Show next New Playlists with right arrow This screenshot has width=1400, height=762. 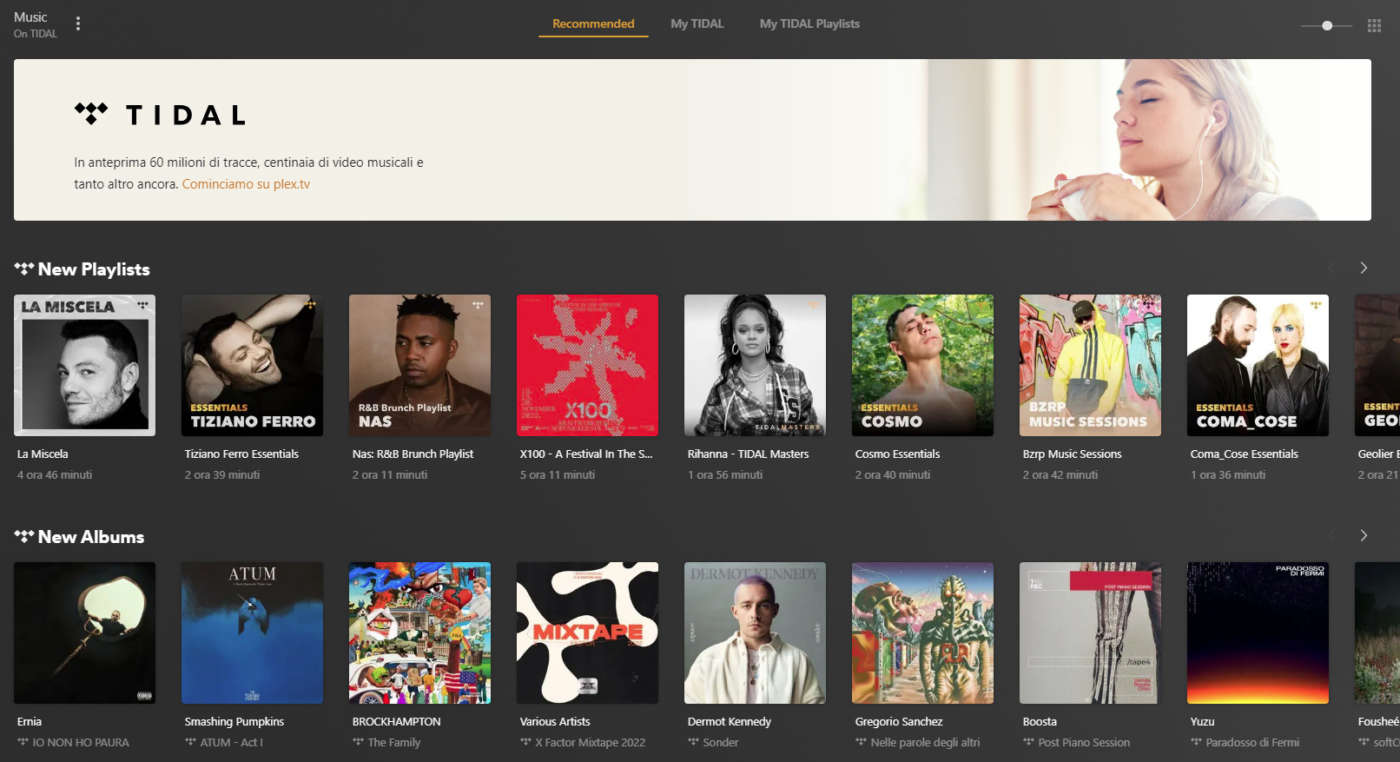[x=1363, y=268]
